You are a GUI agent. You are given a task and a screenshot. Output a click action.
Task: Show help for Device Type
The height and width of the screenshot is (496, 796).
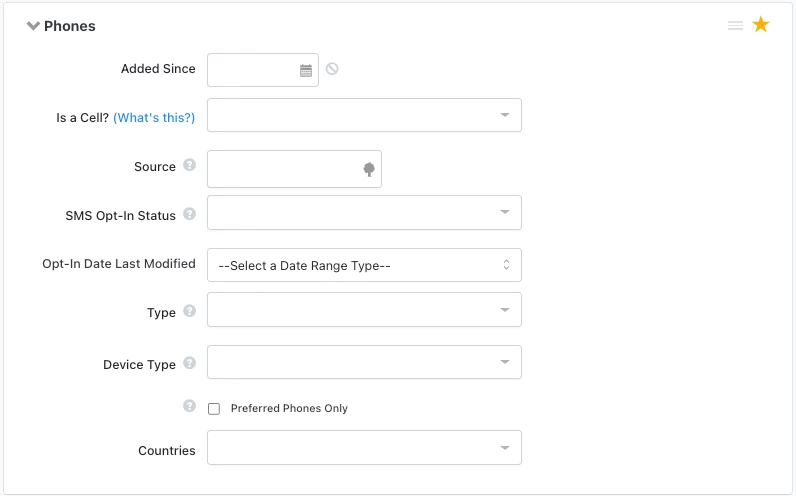point(189,363)
